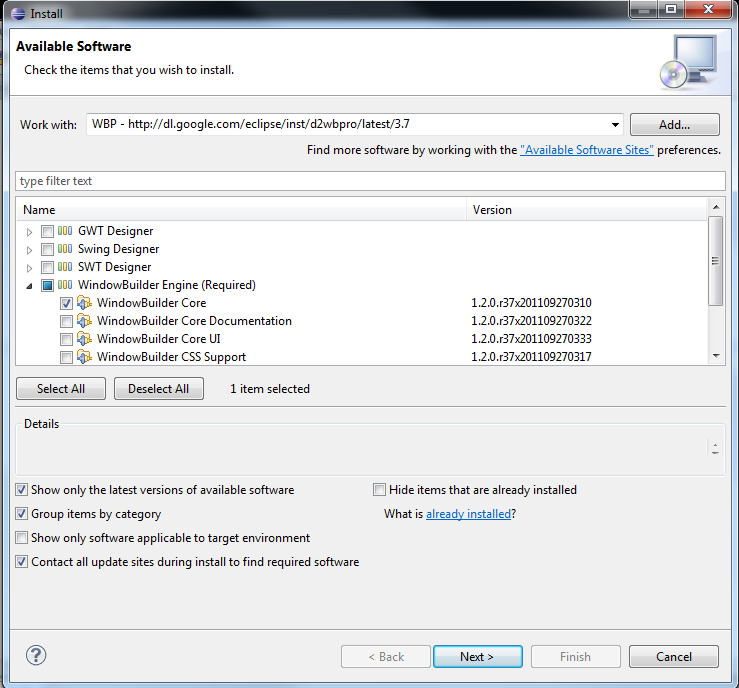The image size is (739, 688).
Task: Click the Select All button
Action: [x=61, y=389]
